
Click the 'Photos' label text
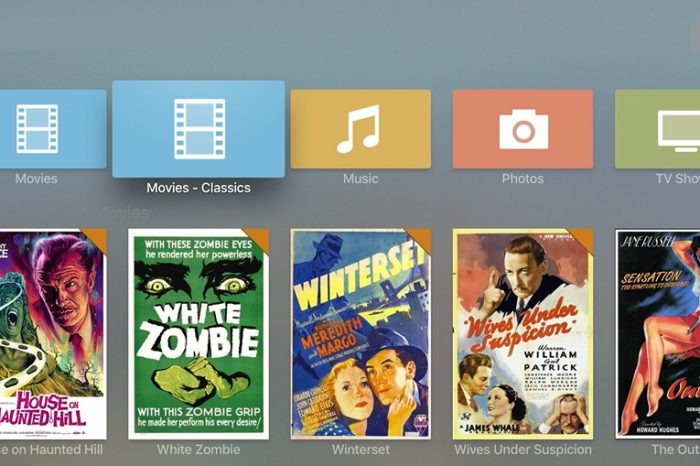523,179
